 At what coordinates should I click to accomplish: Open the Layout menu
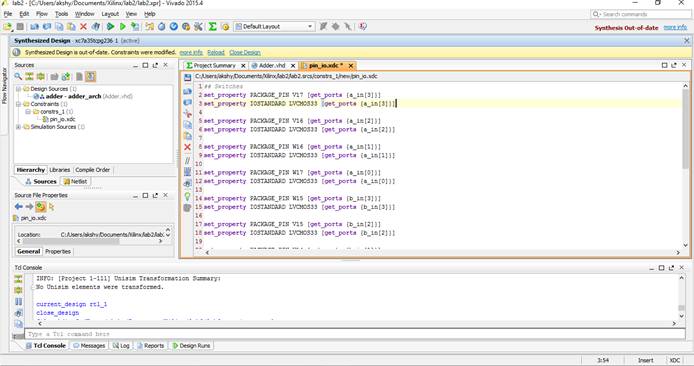pyautogui.click(x=110, y=14)
